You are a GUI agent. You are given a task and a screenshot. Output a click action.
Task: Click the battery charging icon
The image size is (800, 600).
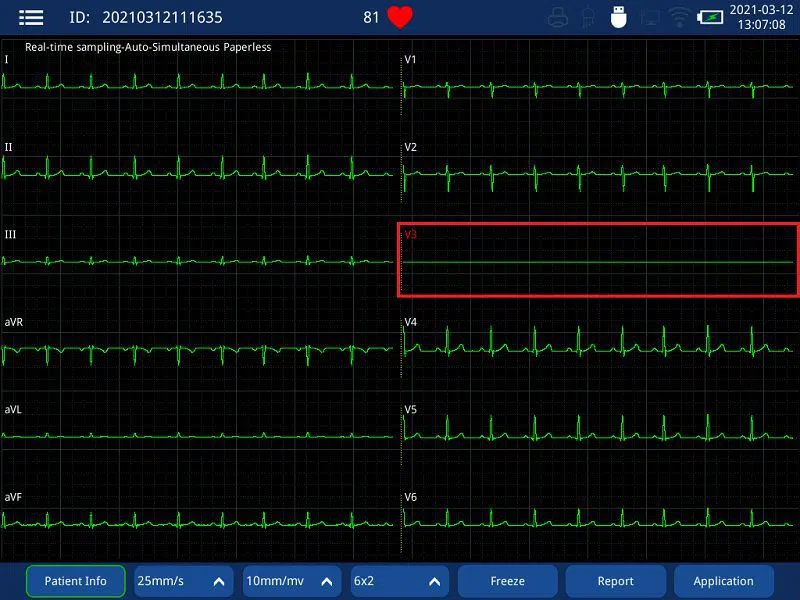[710, 18]
